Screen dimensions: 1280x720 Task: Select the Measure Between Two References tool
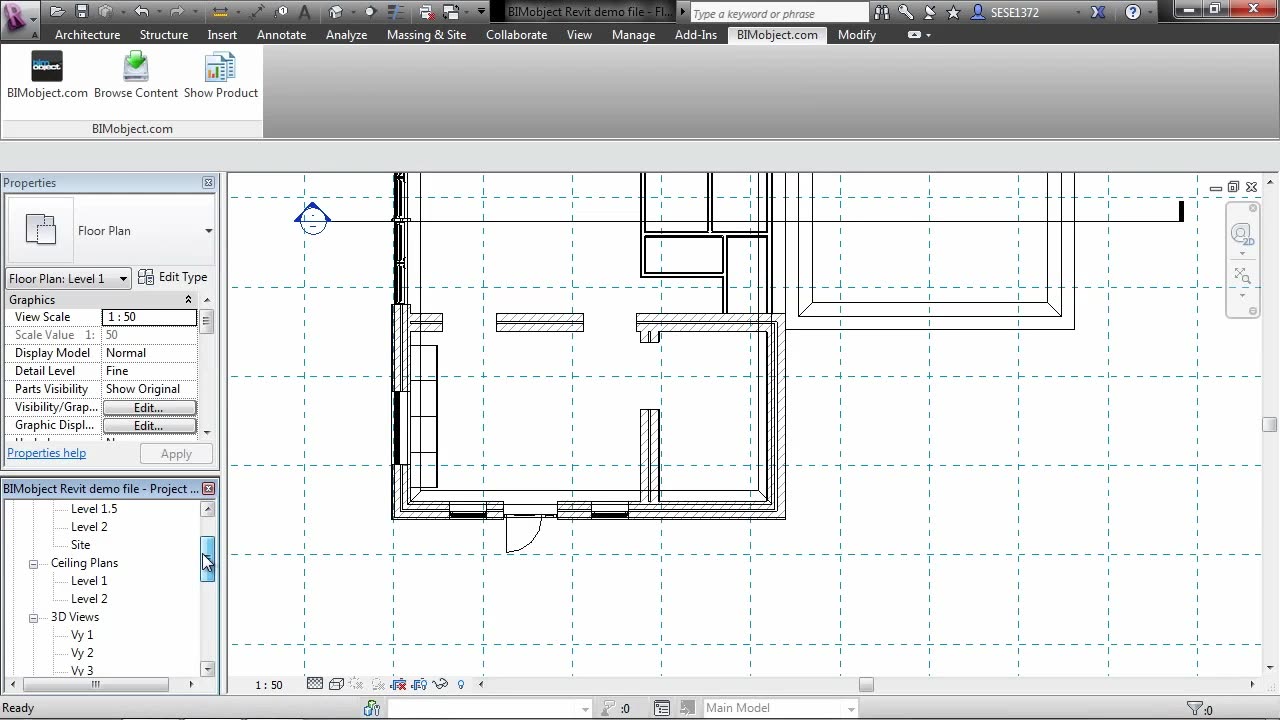tap(221, 12)
